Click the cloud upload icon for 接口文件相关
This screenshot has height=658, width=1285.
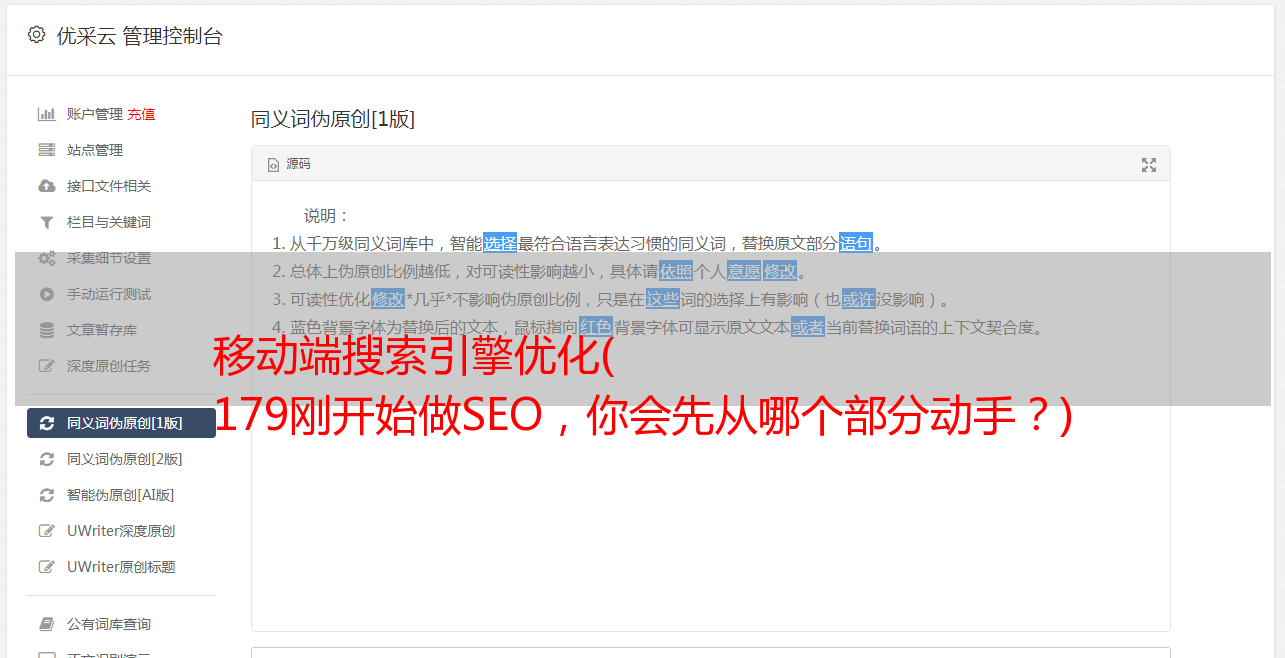46,186
